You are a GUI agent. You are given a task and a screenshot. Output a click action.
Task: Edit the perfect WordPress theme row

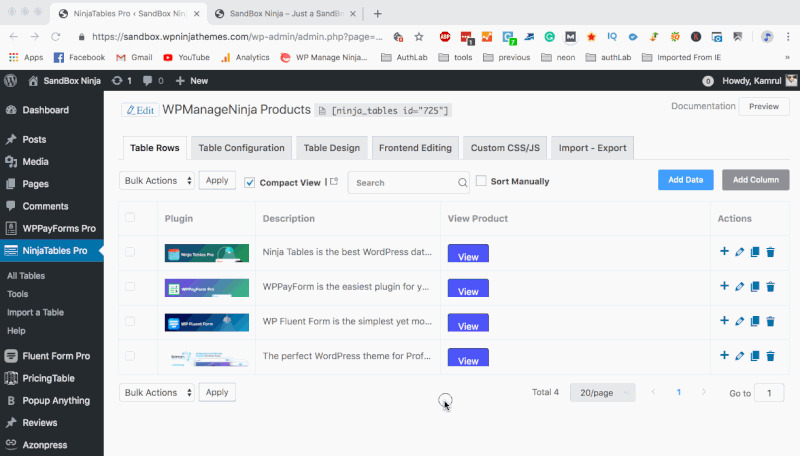click(x=739, y=356)
